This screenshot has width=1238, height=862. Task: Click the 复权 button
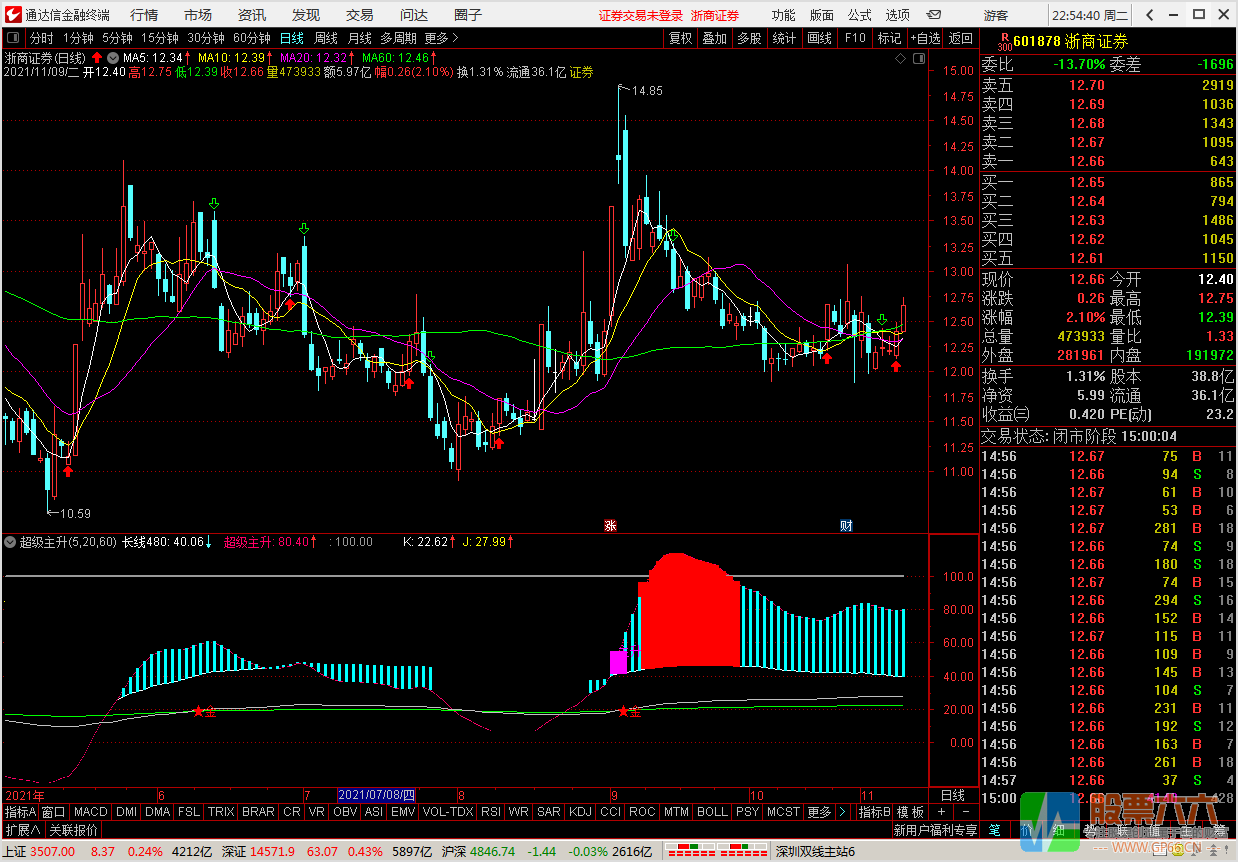pyautogui.click(x=681, y=38)
